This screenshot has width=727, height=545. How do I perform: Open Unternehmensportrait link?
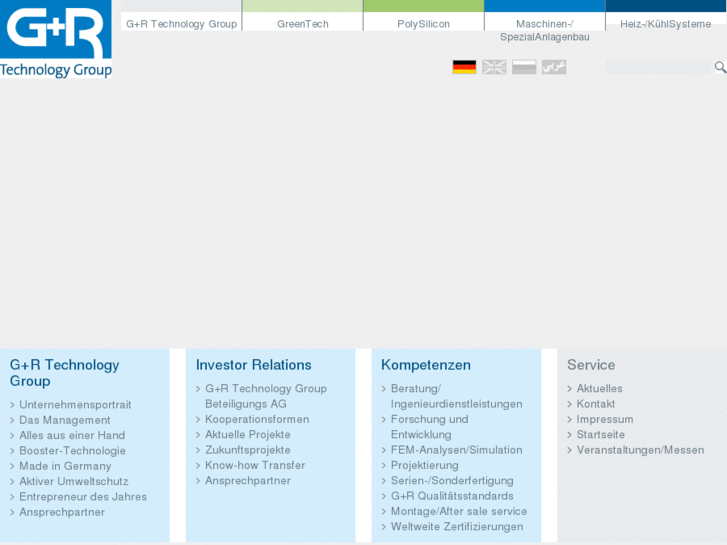(x=75, y=404)
